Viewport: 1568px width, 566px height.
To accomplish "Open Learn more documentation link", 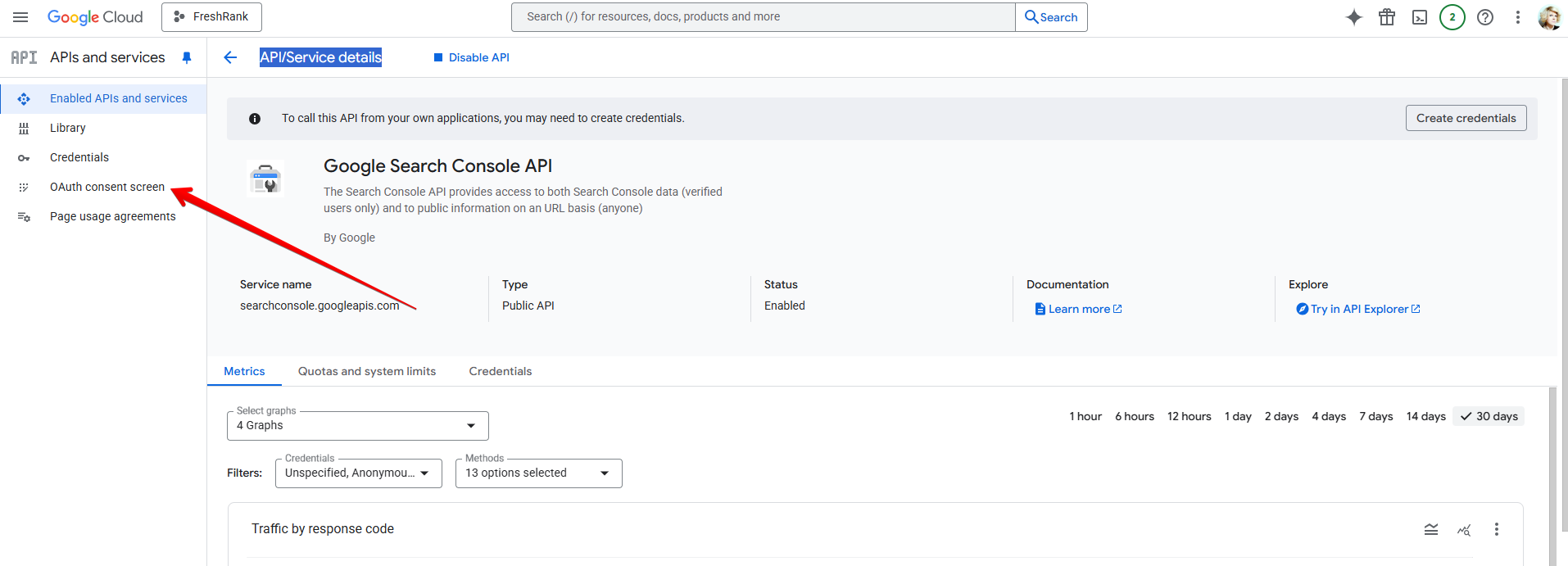I will click(1078, 309).
